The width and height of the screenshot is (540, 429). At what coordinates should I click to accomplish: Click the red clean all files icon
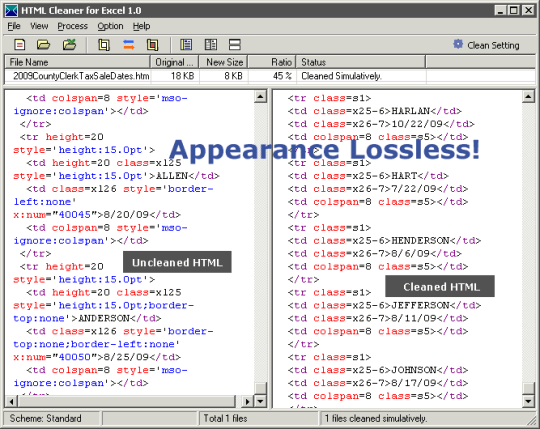152,45
